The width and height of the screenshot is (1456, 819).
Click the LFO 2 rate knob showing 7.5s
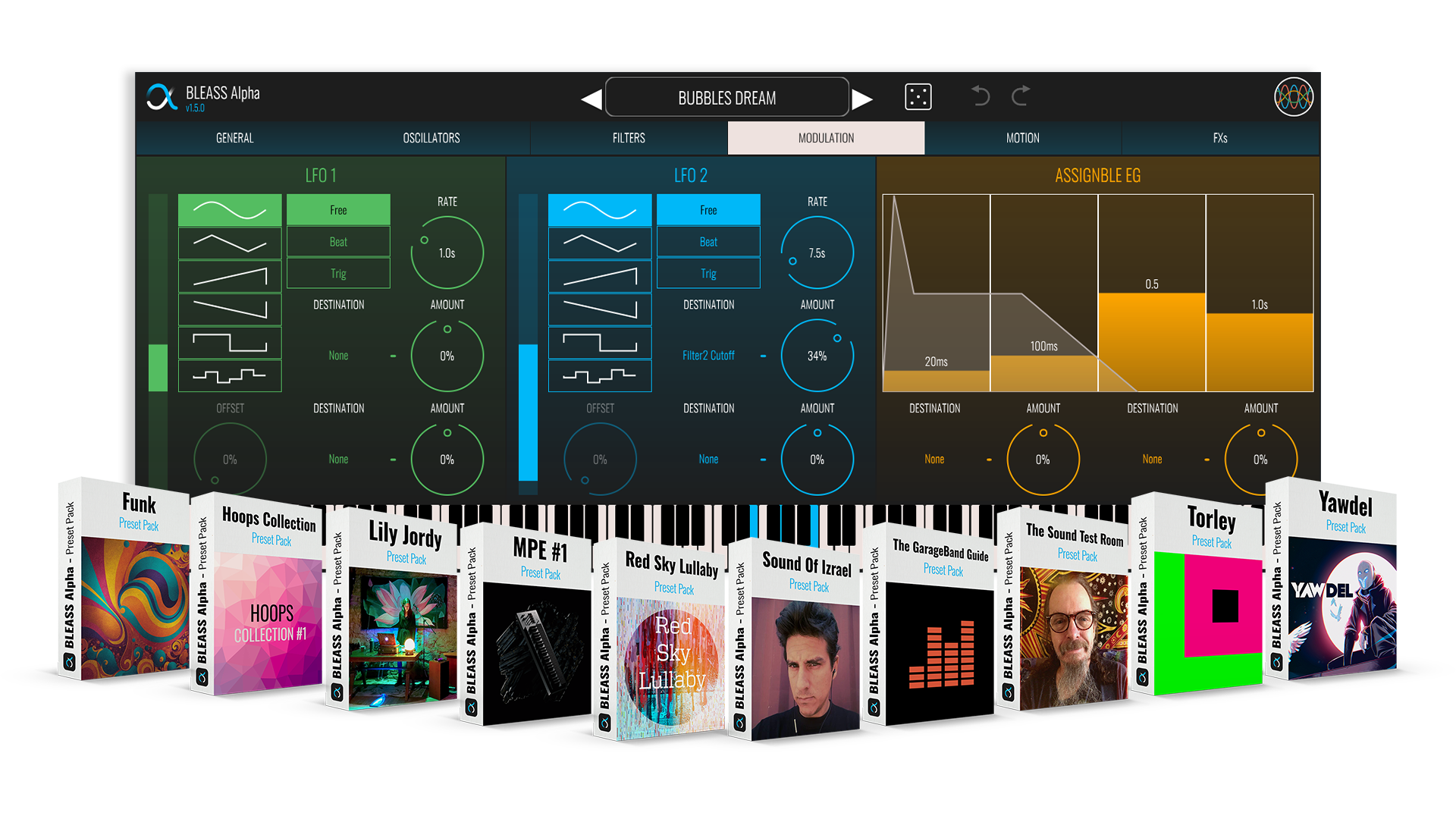[x=817, y=253]
